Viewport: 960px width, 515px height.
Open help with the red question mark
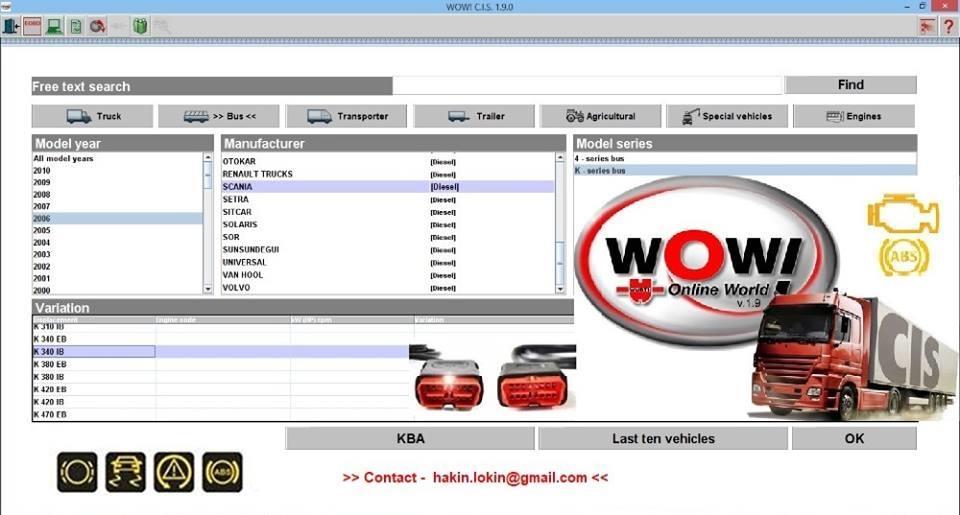949,26
